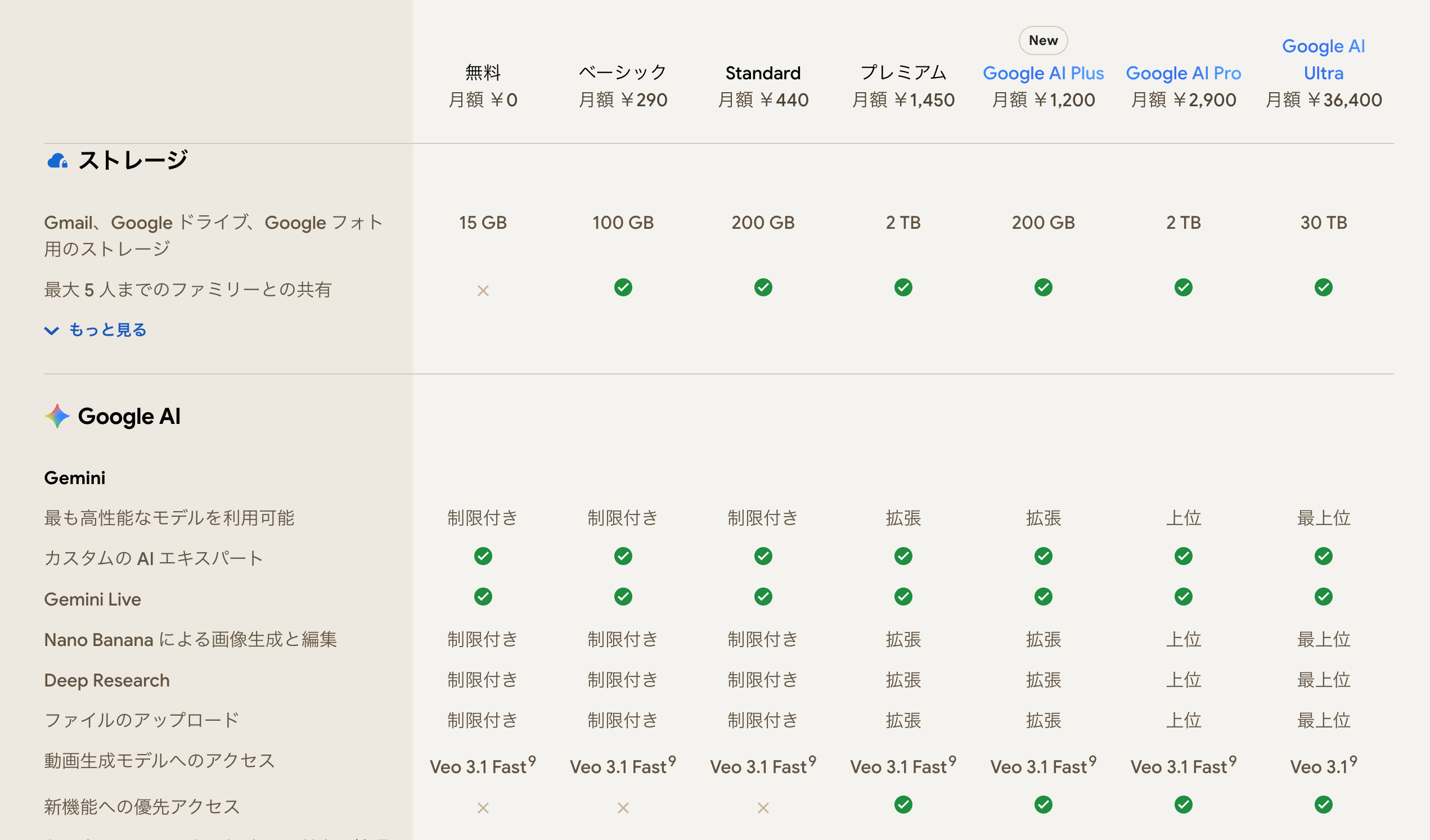The width and height of the screenshot is (1430, 840).
Task: Click the カスタムの AI エキスパート checkmark under Google AI Plus
Action: click(x=1044, y=557)
